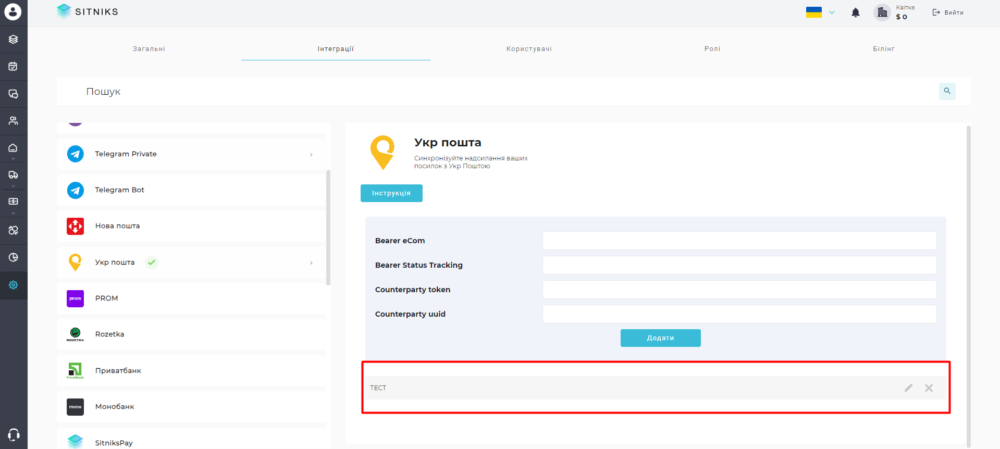
Task: Open the calendar sidebar icon
Action: coord(13,66)
